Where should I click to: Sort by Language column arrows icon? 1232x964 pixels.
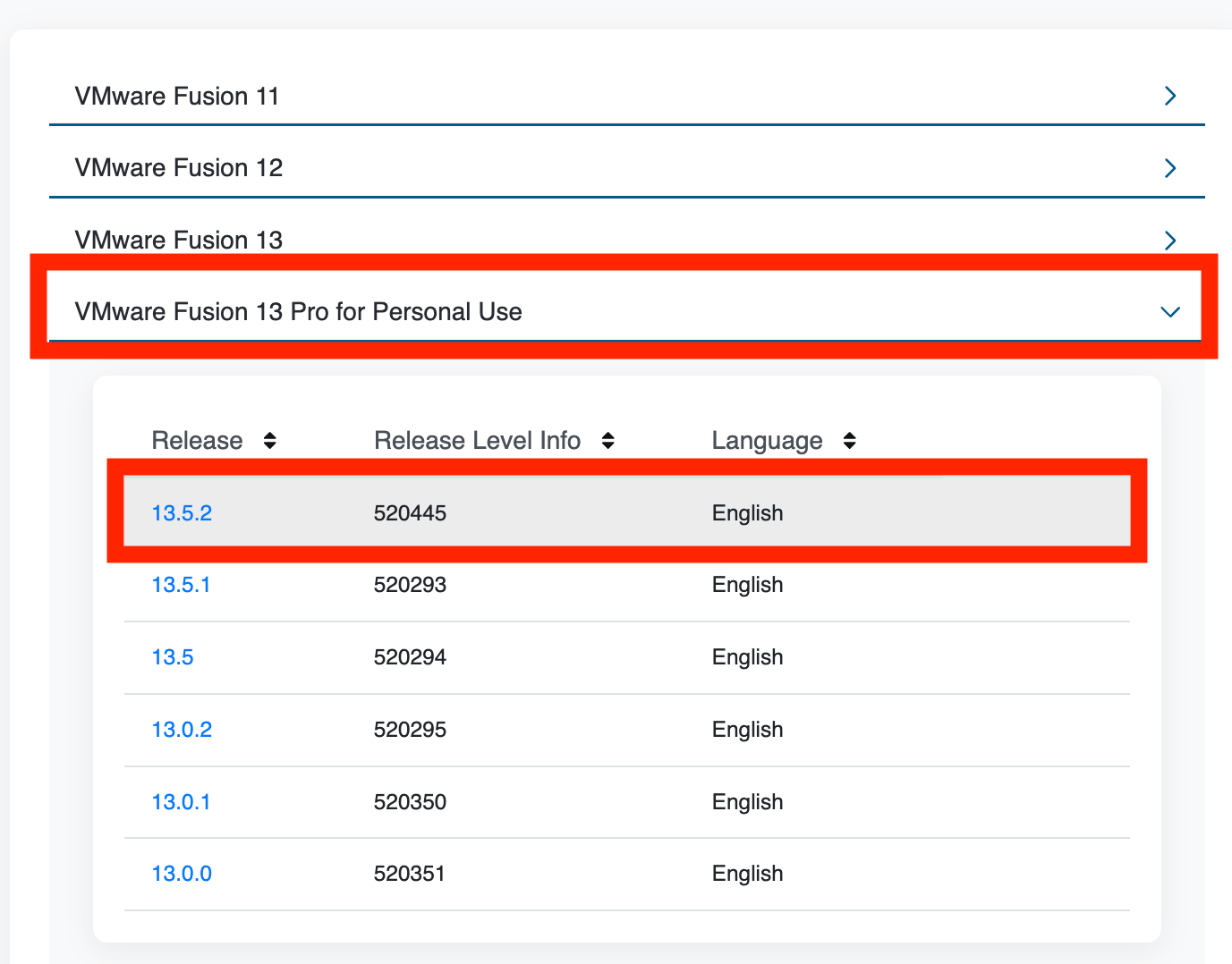click(x=849, y=441)
